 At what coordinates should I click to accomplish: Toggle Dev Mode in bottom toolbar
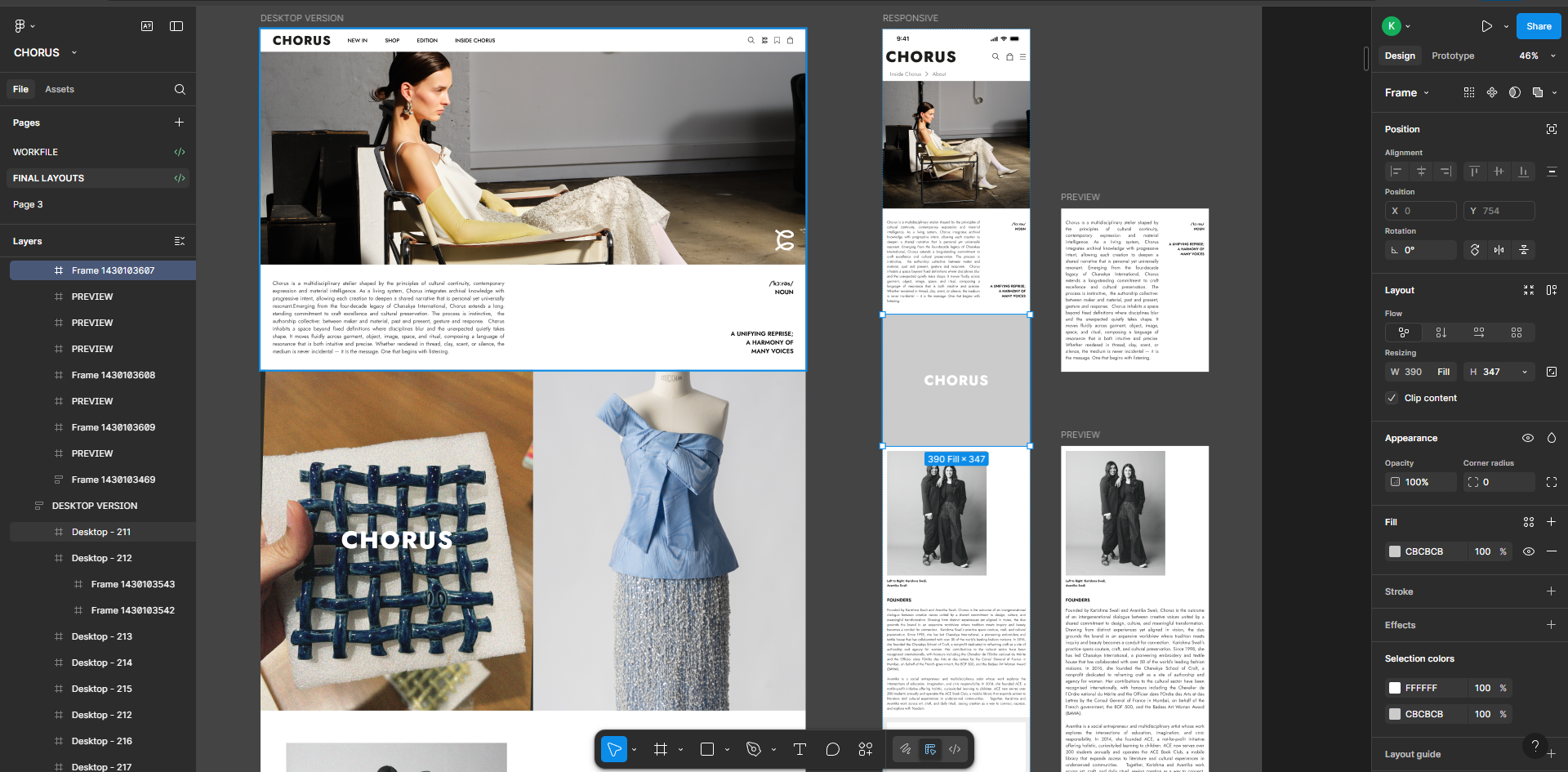click(955, 749)
